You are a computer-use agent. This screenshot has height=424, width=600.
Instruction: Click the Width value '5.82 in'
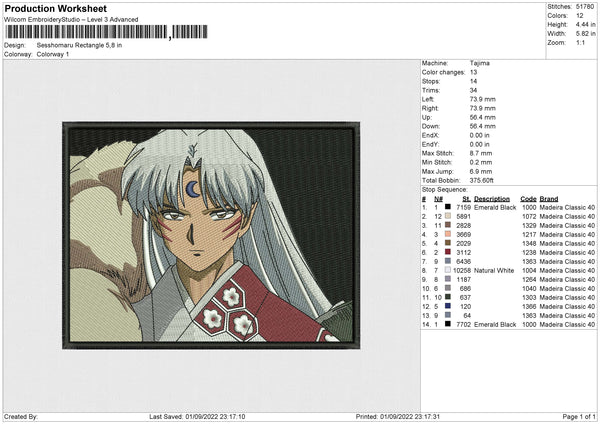point(585,34)
